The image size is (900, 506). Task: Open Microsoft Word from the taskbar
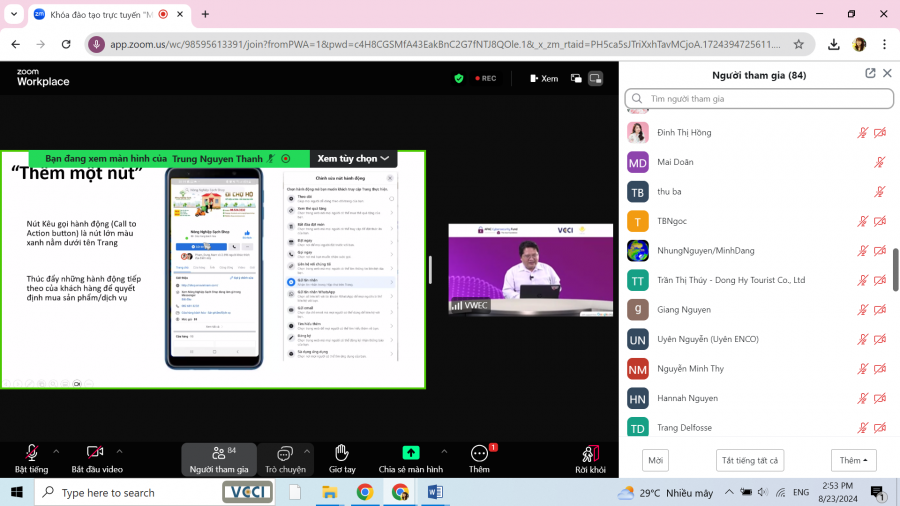(435, 492)
